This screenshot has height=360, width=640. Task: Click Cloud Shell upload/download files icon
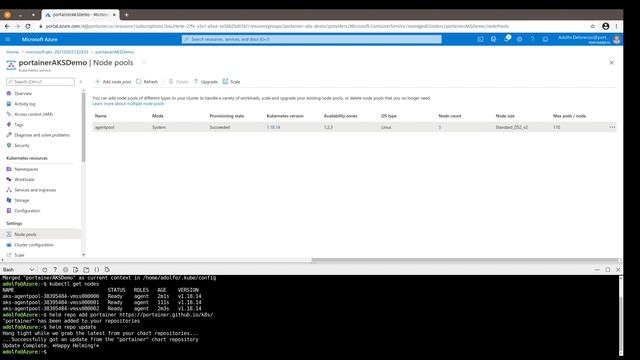click(76, 269)
